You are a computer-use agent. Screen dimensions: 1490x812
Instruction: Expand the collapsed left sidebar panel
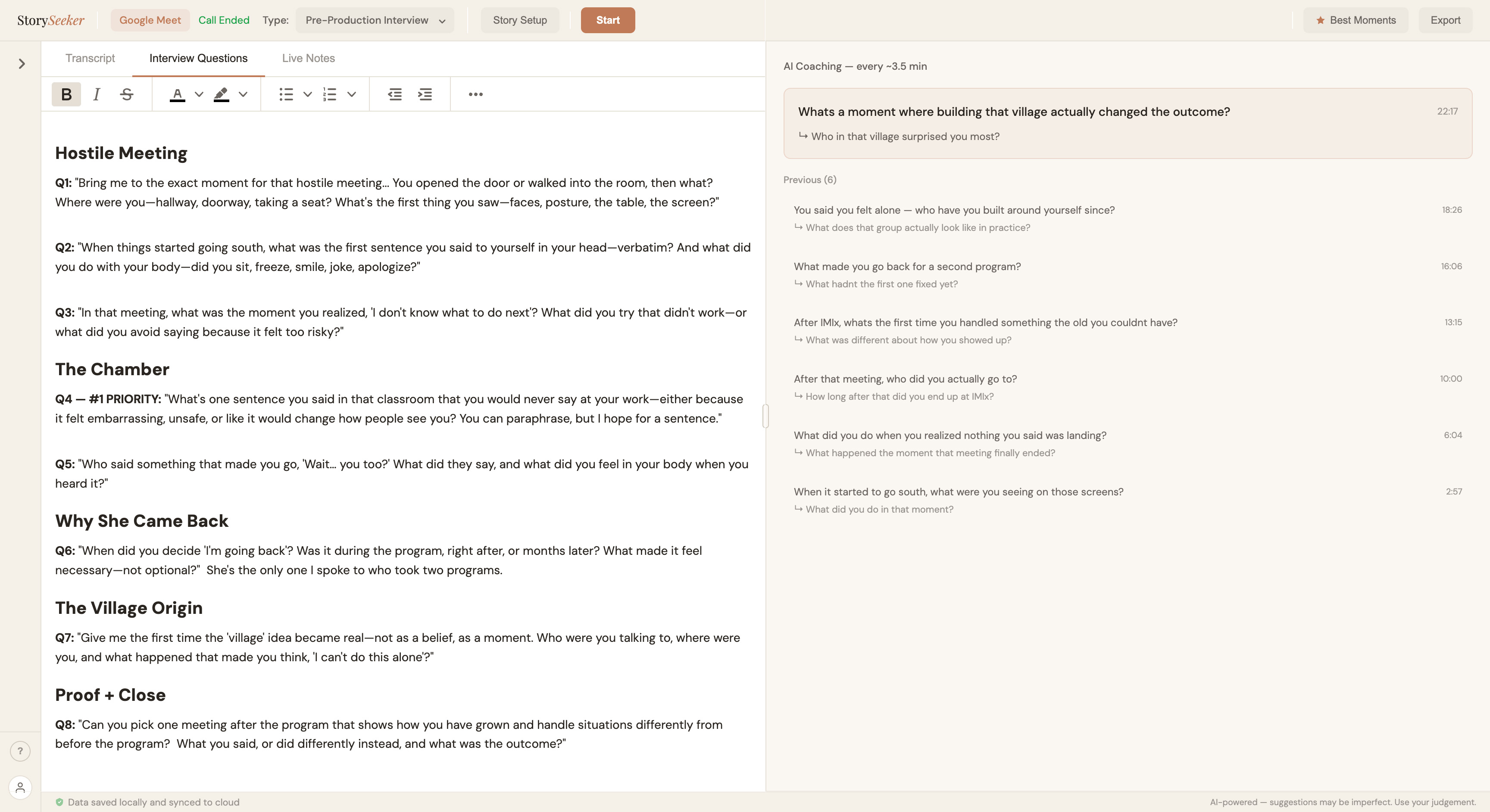(21, 64)
